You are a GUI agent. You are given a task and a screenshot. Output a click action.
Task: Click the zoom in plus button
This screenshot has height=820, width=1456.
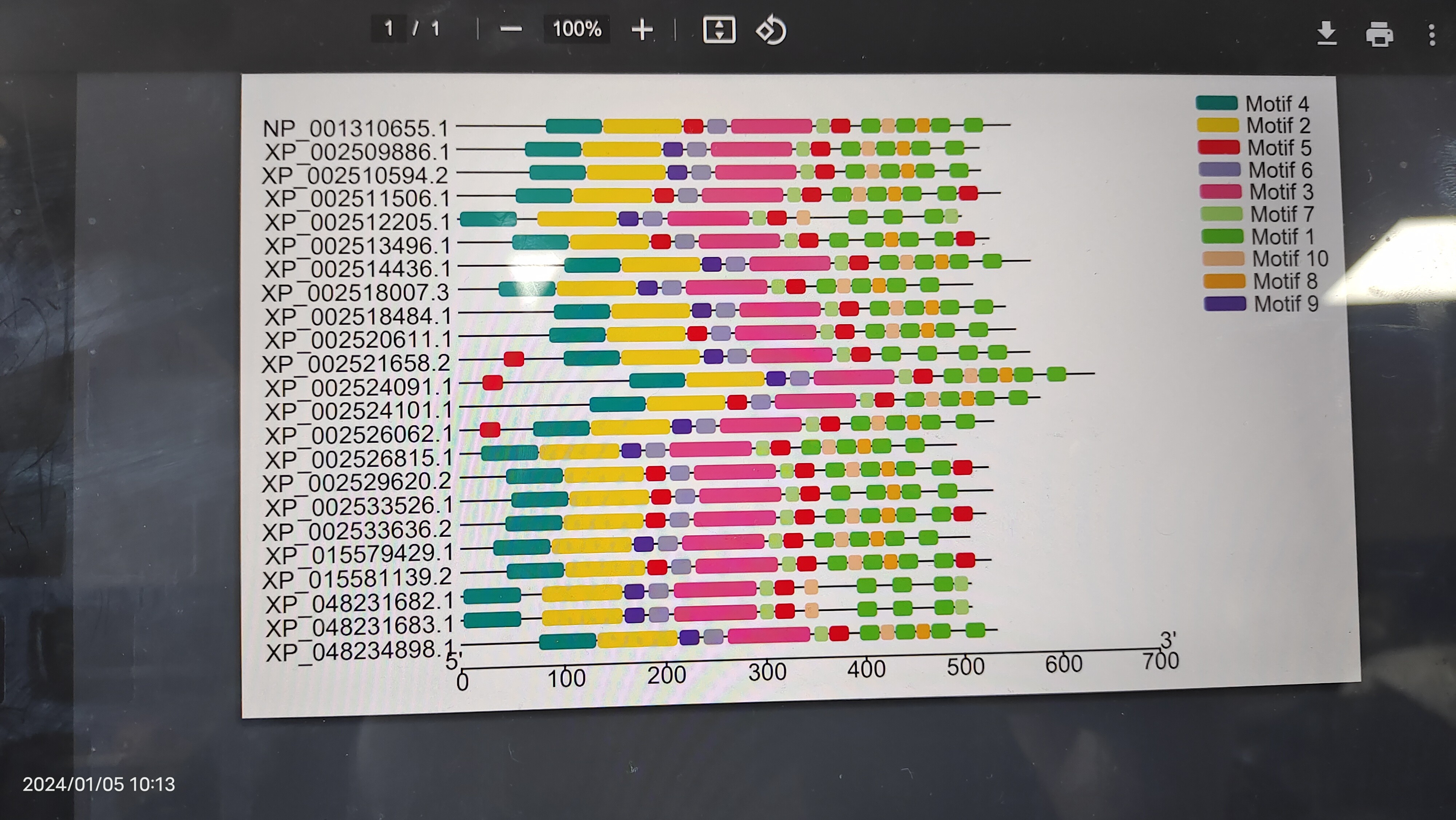click(642, 29)
